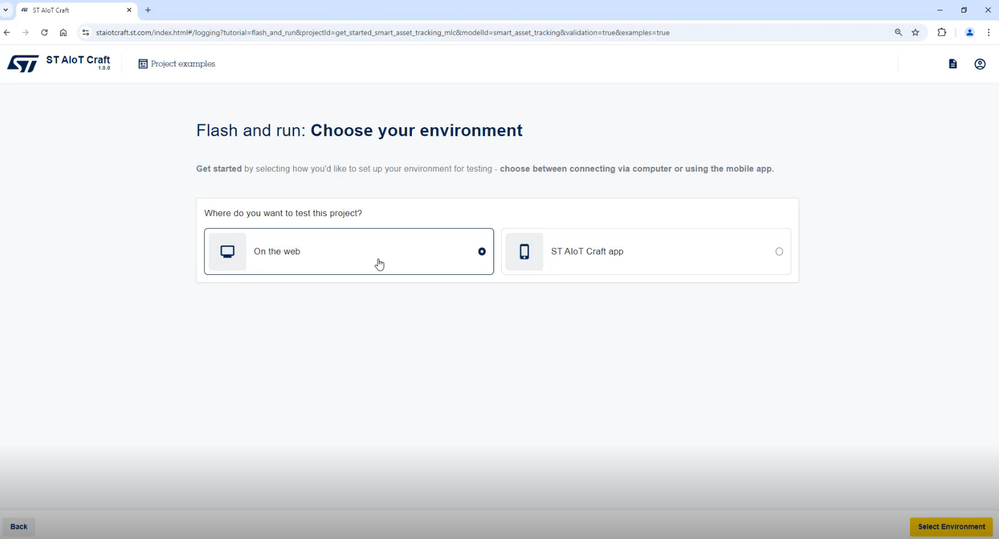Click the ST logo in the header
The height and width of the screenshot is (539, 999).
coord(23,64)
